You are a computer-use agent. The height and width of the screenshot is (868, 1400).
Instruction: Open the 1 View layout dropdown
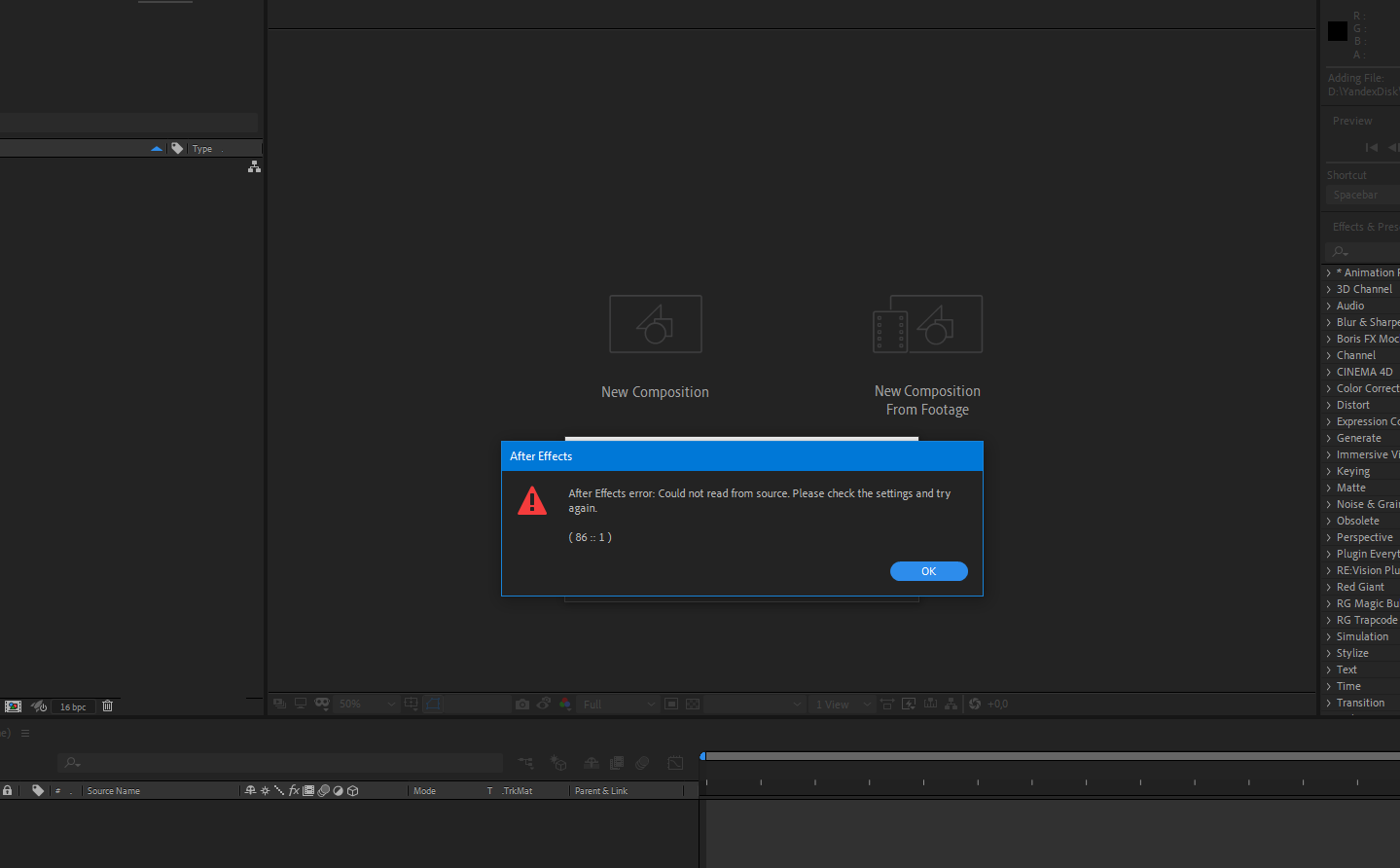pyautogui.click(x=842, y=704)
